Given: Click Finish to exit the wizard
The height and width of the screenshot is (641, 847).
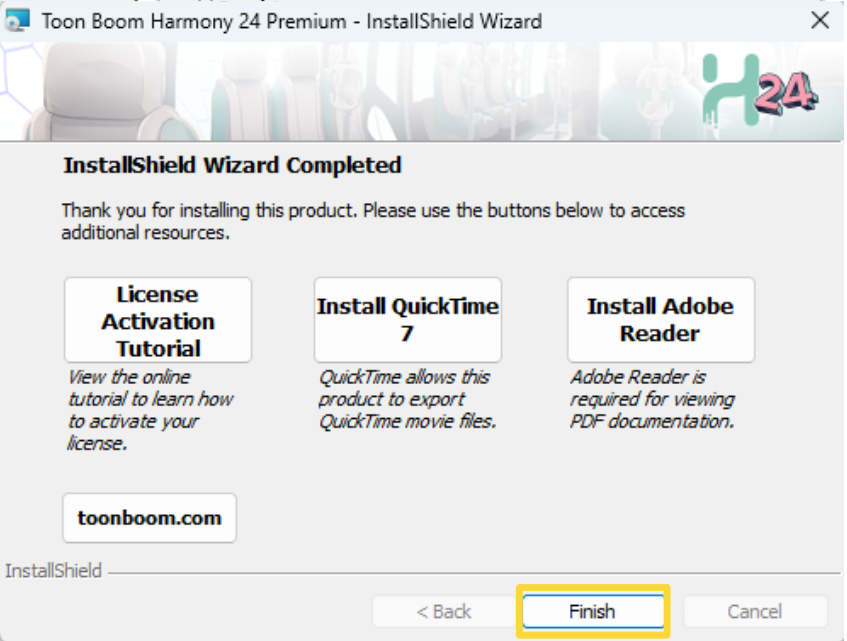Looking at the screenshot, I should point(592,611).
